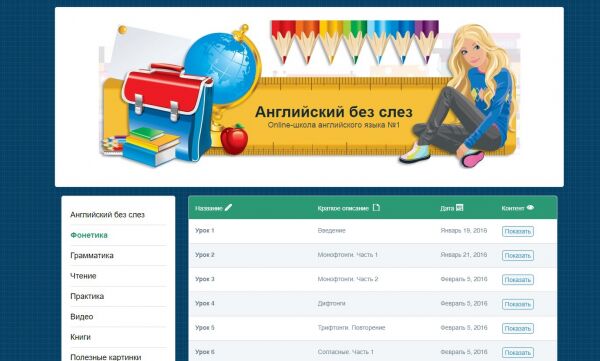Click the Январь 19, 2016 date
The image size is (600, 361).
click(x=463, y=230)
